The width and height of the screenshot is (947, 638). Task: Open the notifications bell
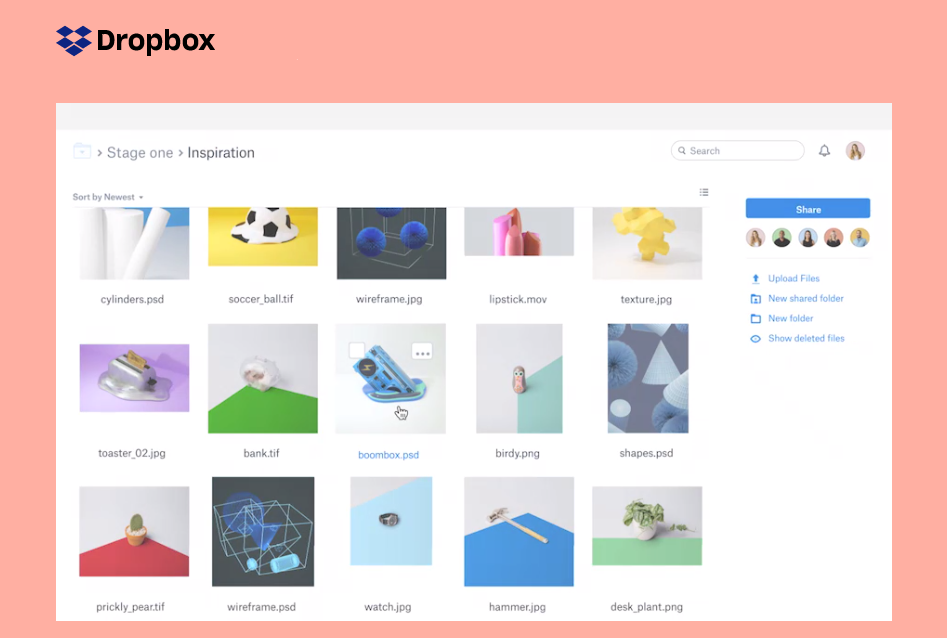pyautogui.click(x=824, y=151)
